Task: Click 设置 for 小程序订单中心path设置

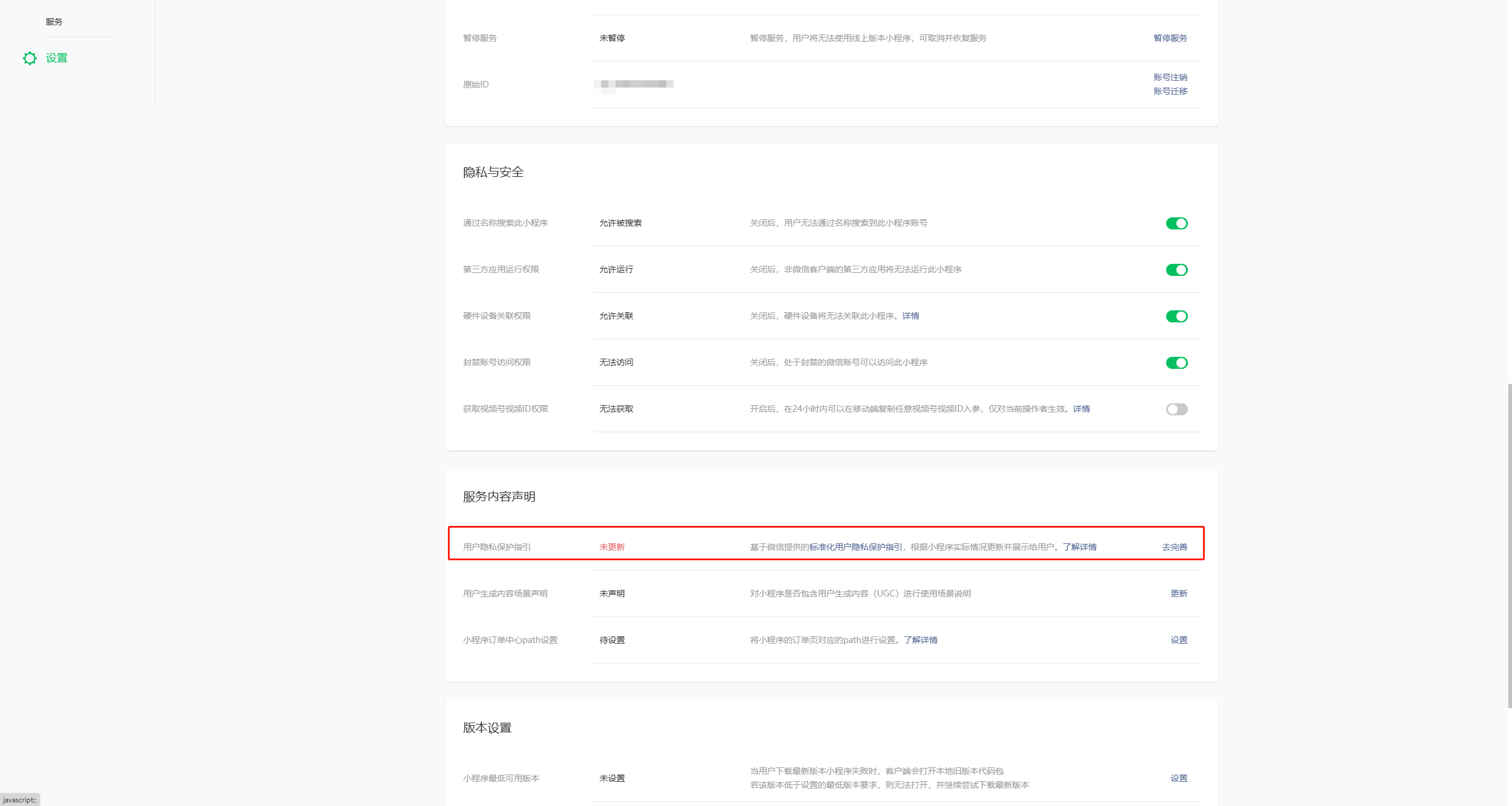Action: (x=1178, y=639)
